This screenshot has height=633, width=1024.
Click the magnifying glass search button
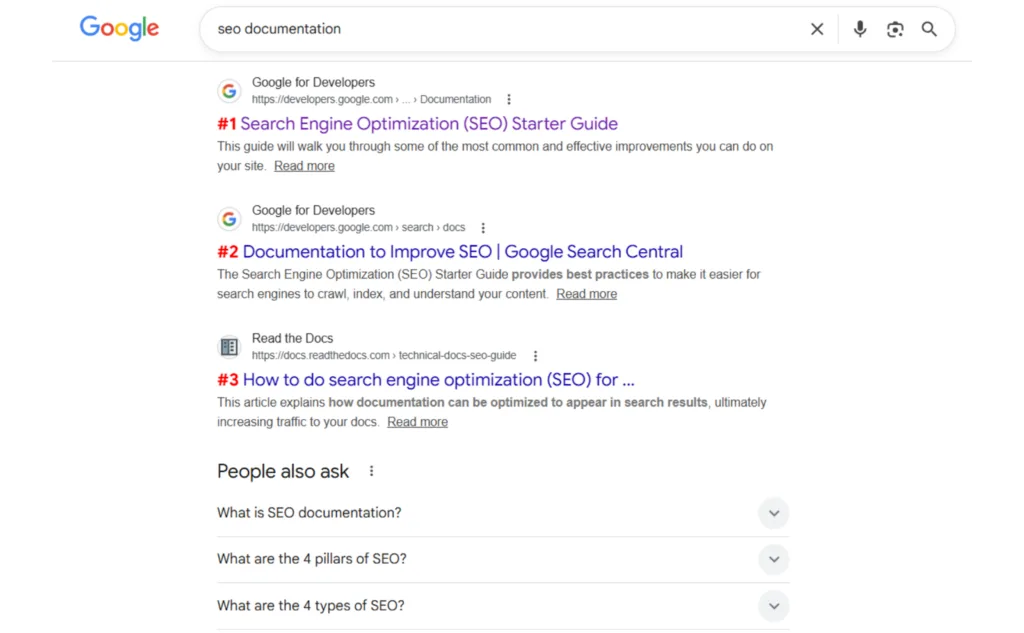coord(929,30)
